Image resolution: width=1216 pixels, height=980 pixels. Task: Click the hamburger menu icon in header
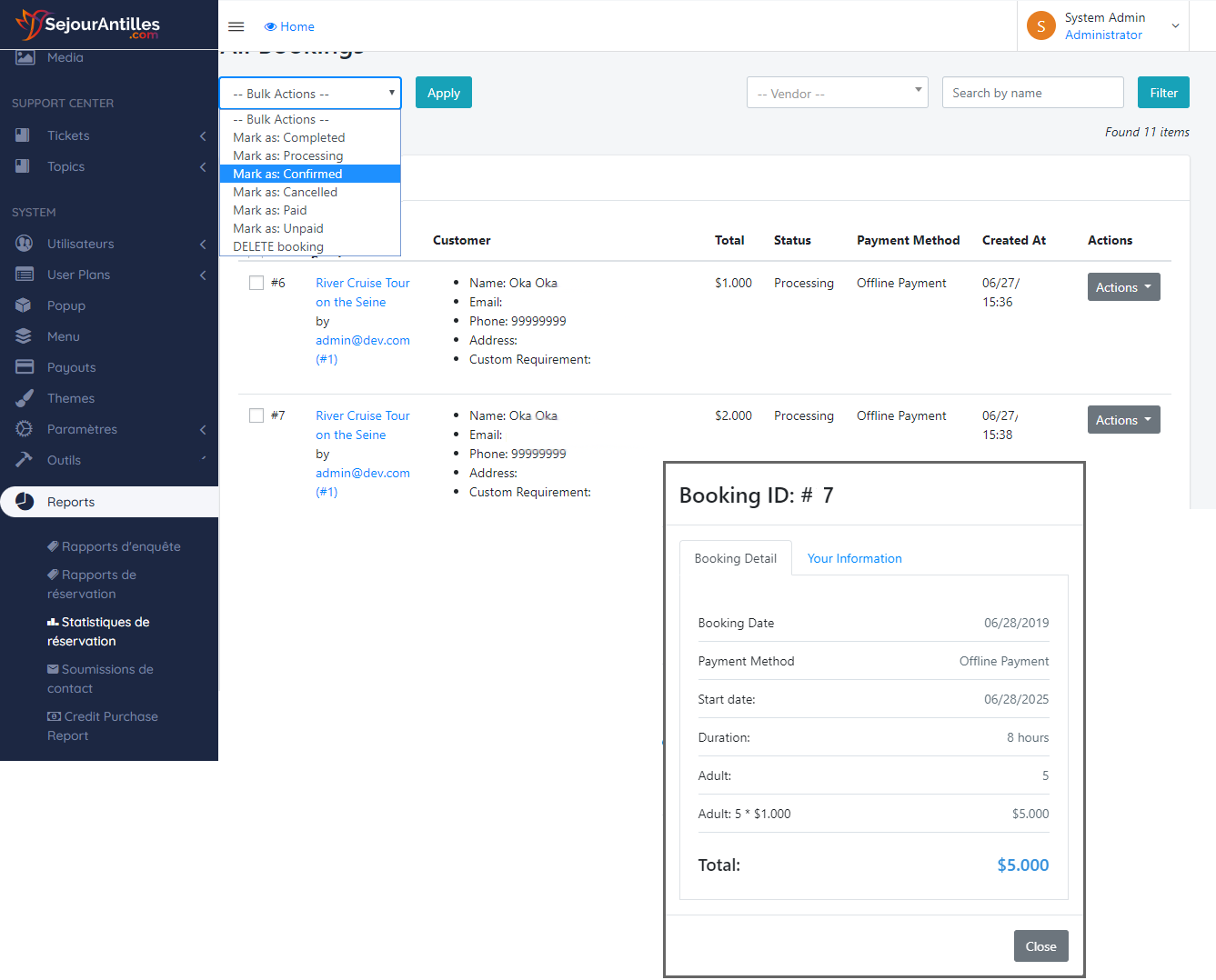(x=236, y=26)
